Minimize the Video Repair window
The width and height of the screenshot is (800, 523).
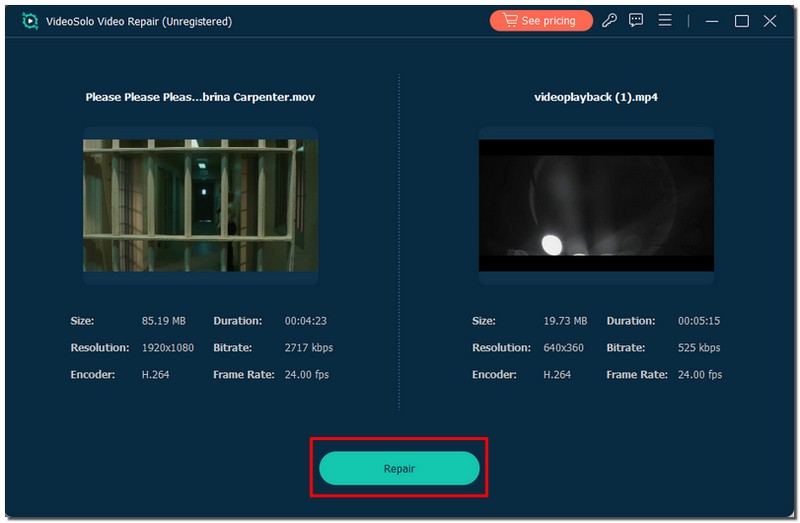712,21
